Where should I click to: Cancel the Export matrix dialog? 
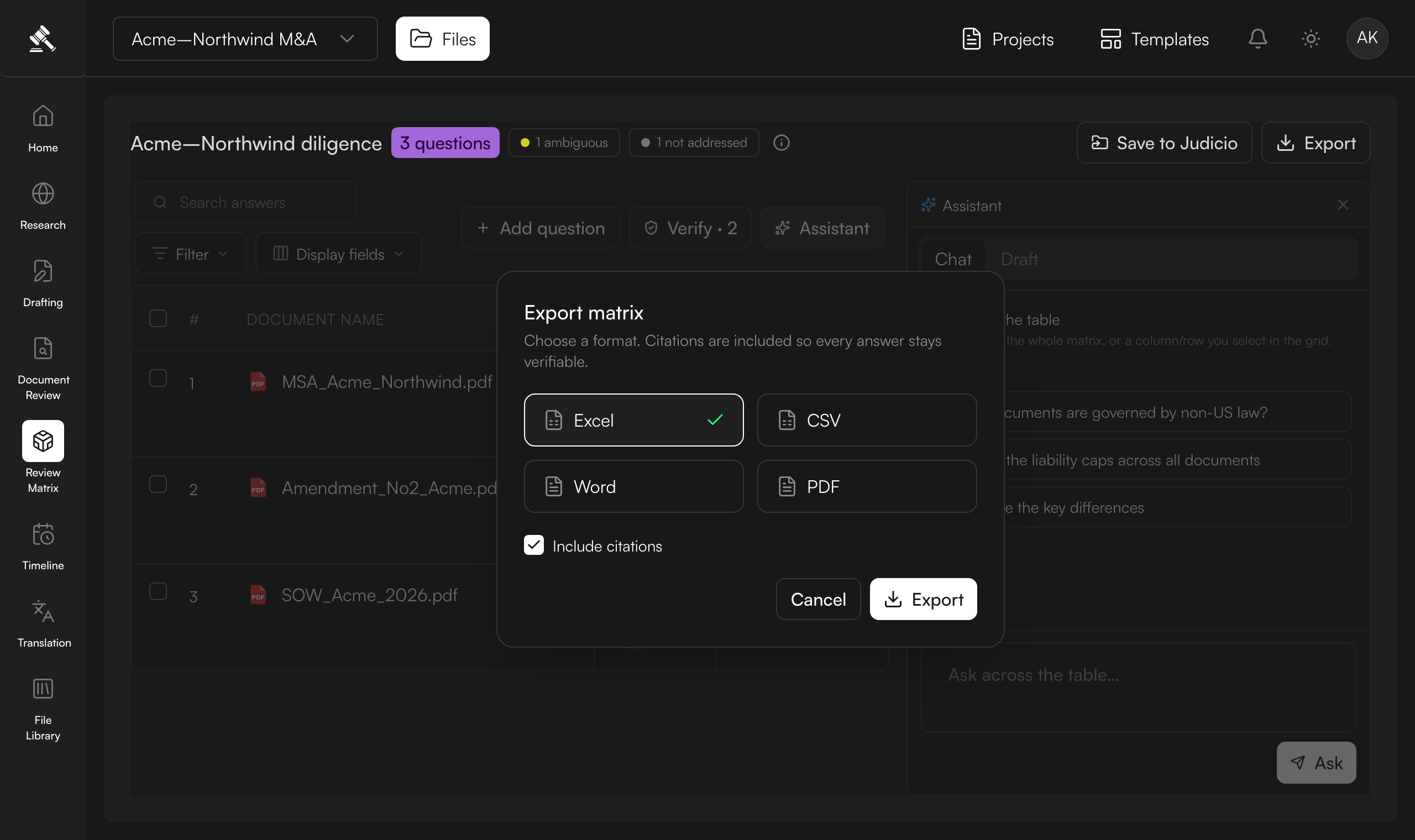[x=819, y=599]
